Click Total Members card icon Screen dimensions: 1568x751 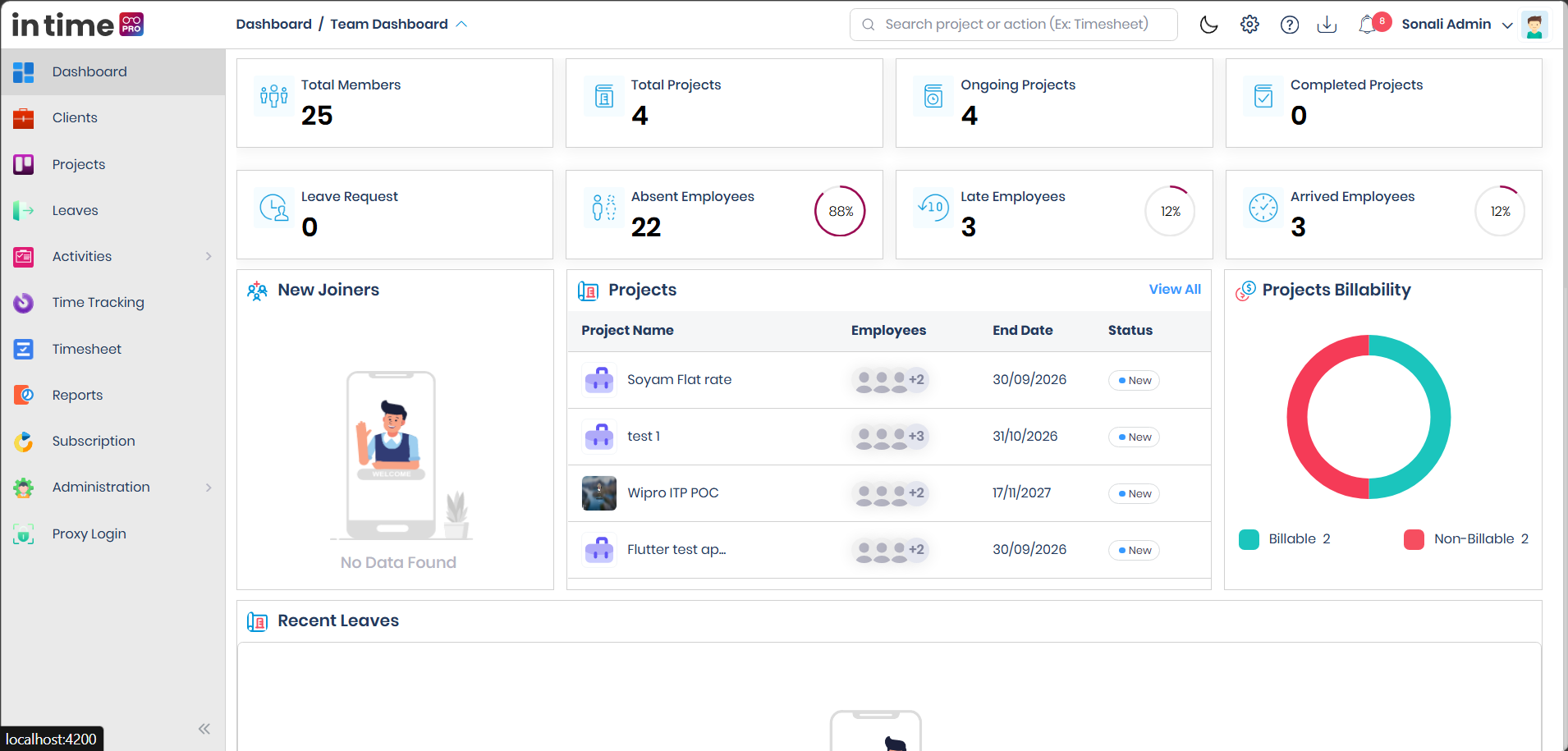coord(273,96)
